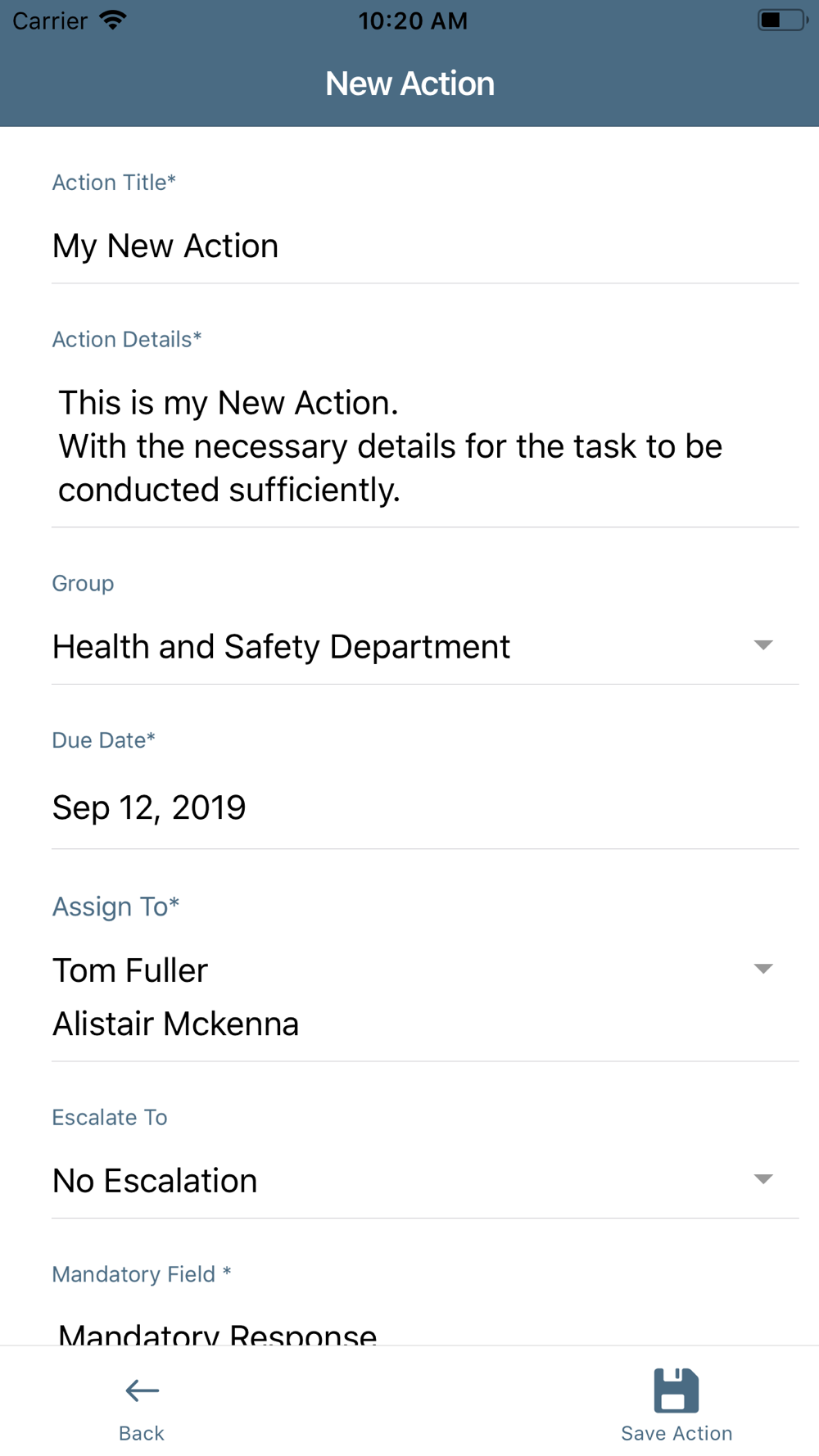This screenshot has width=819, height=1456.
Task: Open the Assign To dropdown arrow
Action: pos(762,969)
